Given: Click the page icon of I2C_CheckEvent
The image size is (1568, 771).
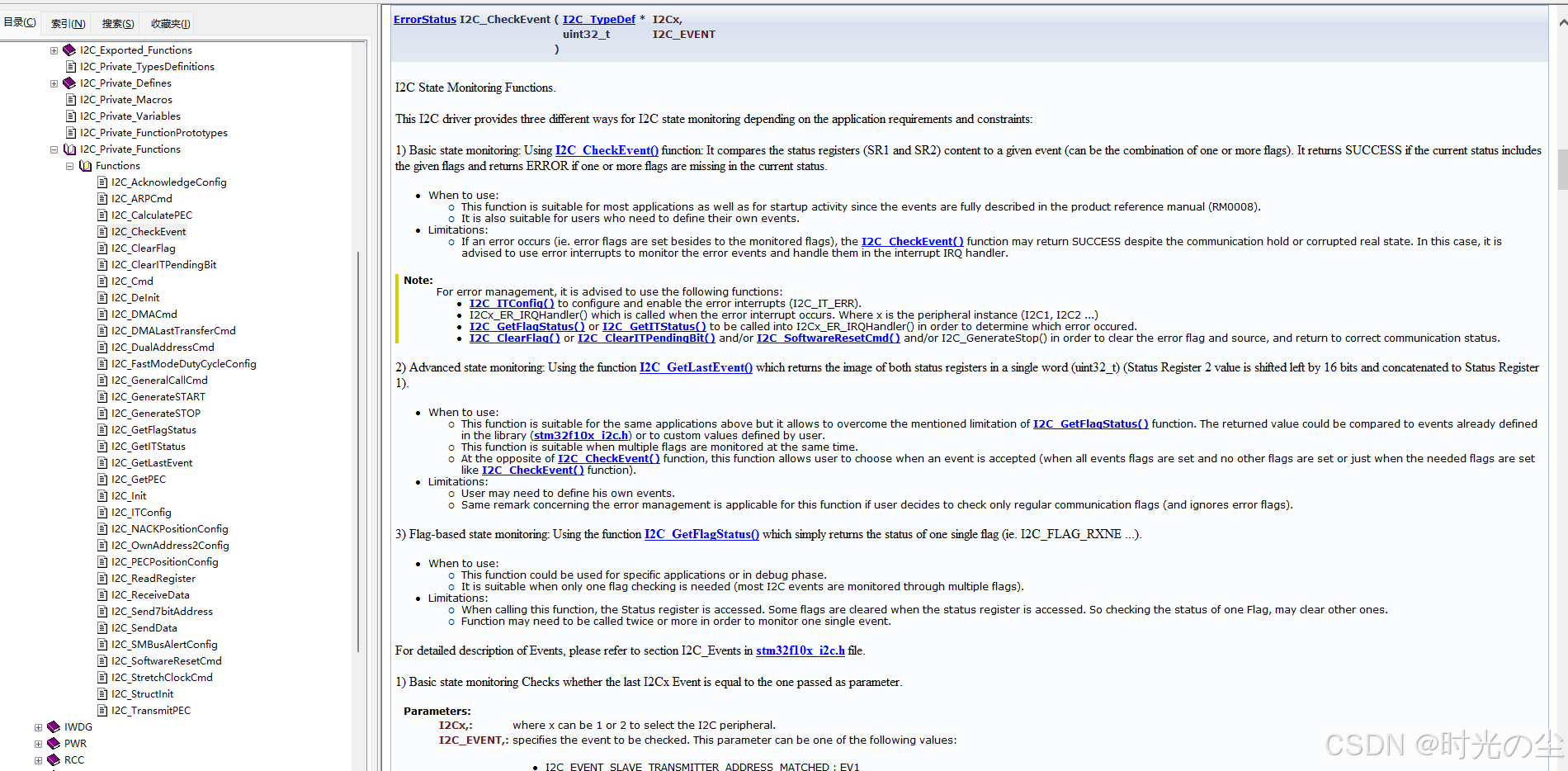Looking at the screenshot, I should coord(102,232).
